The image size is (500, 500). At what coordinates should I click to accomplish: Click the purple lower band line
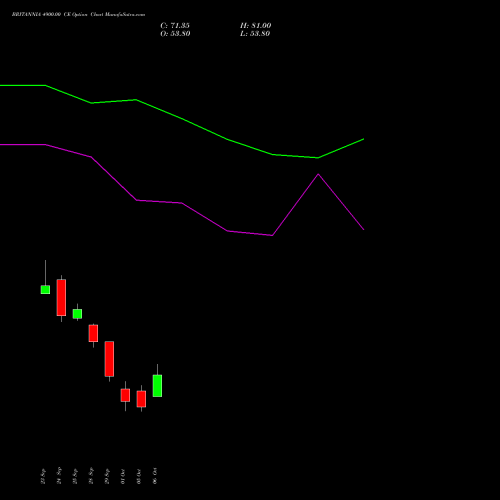(182, 203)
